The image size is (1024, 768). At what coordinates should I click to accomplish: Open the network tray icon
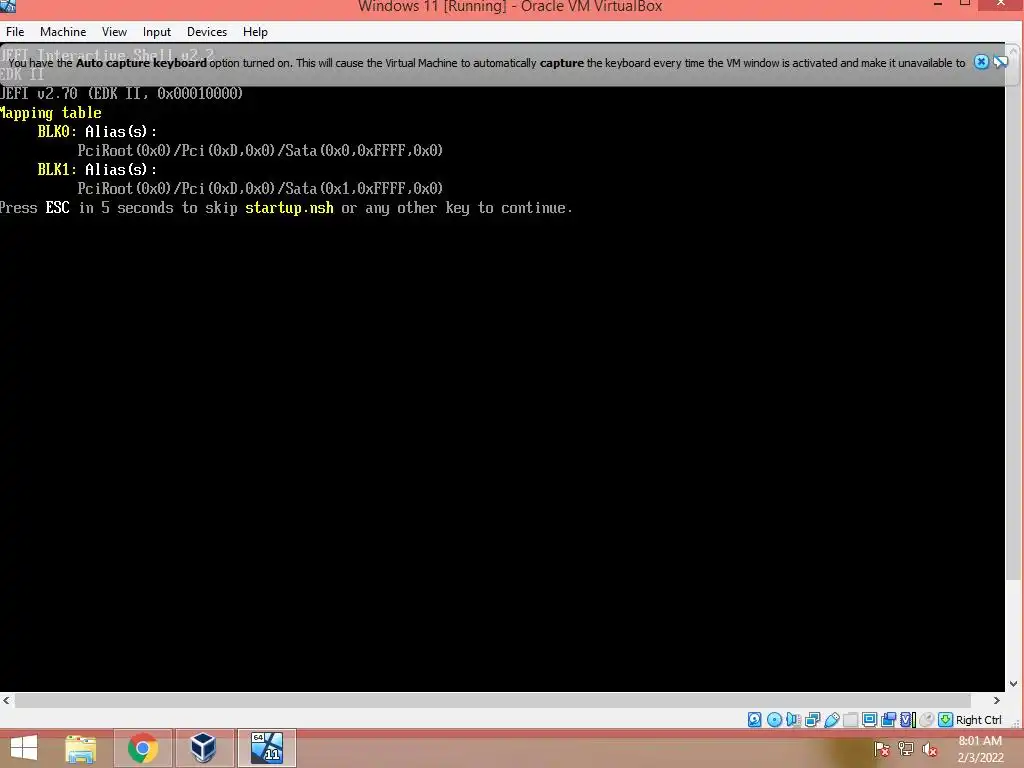click(x=906, y=749)
